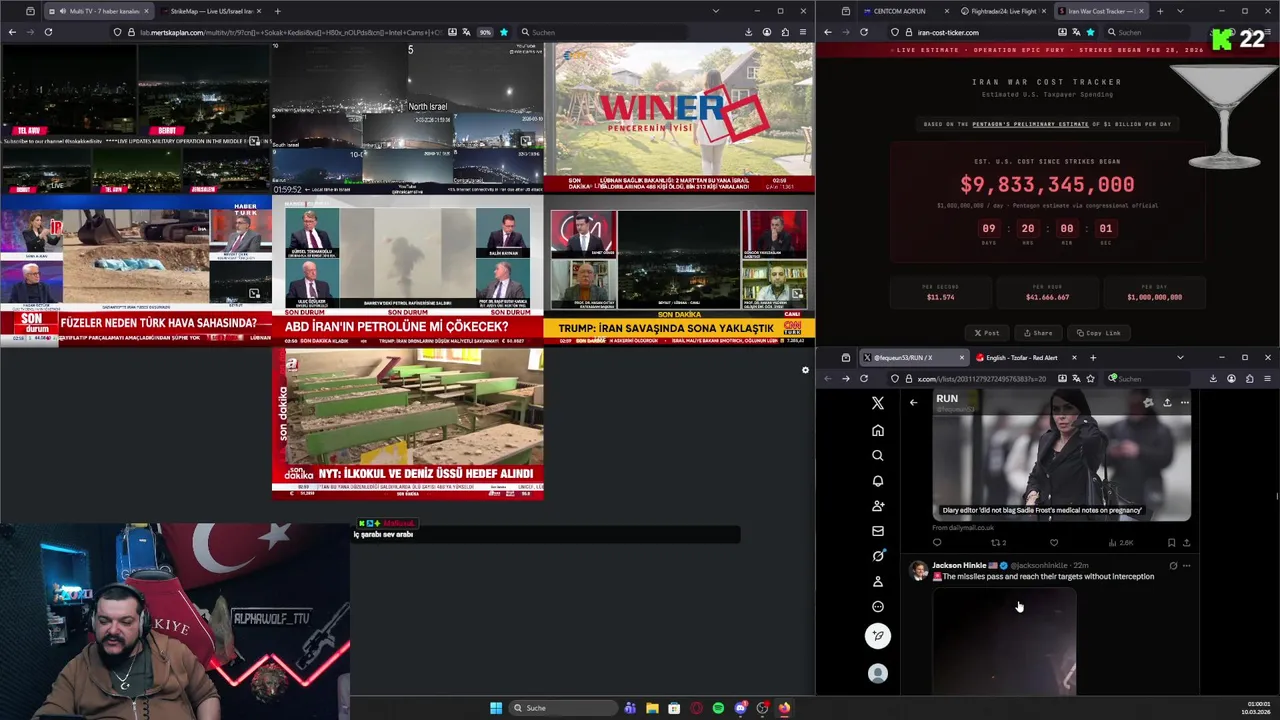Share the RUN list via upload icon
Screen dimensions: 1280x720
(1166, 403)
